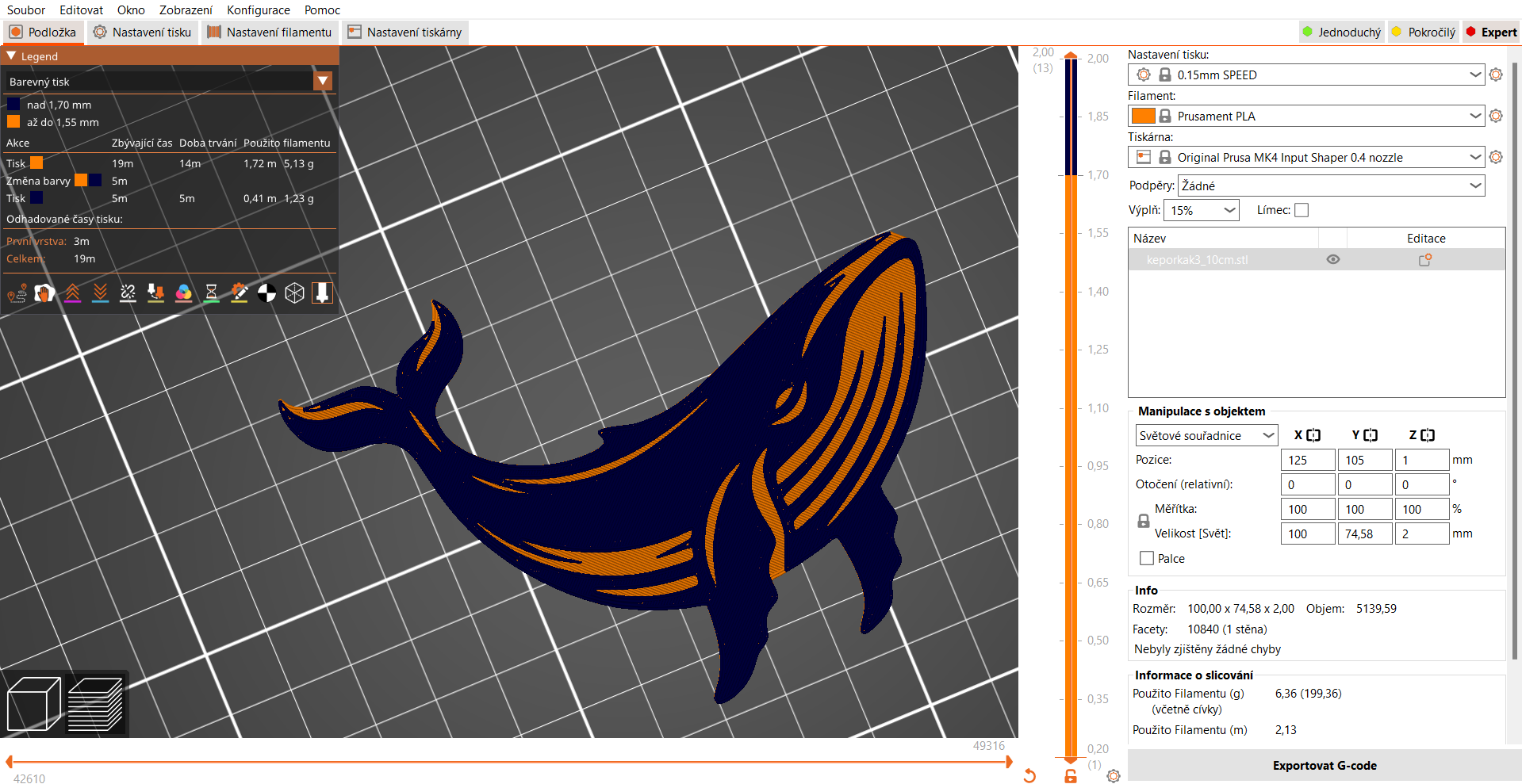The image size is (1522, 784).
Task: Open the Výplň 15% infill dropdown
Action: click(1201, 210)
